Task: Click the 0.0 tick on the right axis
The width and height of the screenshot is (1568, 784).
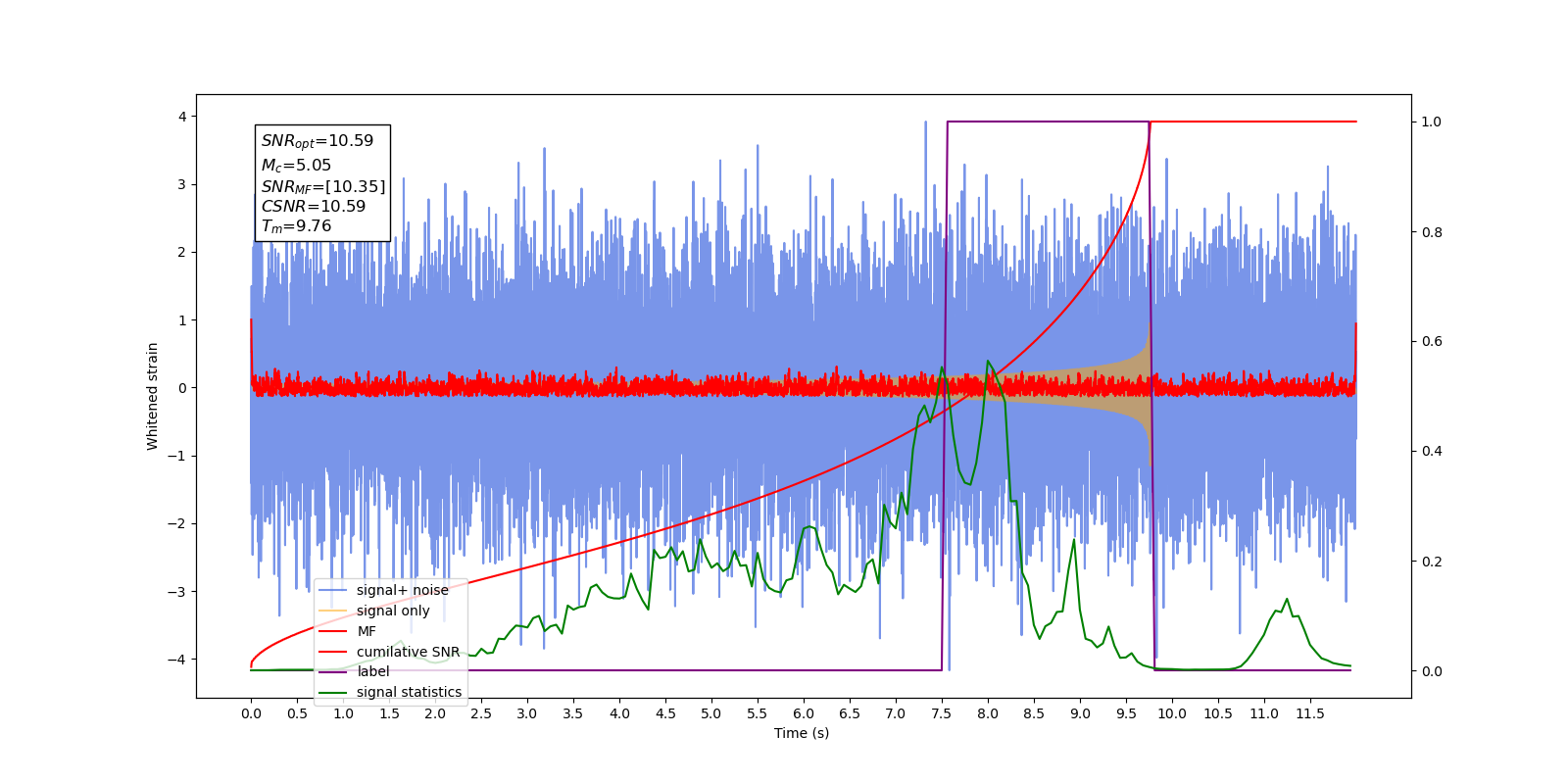Action: pyautogui.click(x=1432, y=671)
